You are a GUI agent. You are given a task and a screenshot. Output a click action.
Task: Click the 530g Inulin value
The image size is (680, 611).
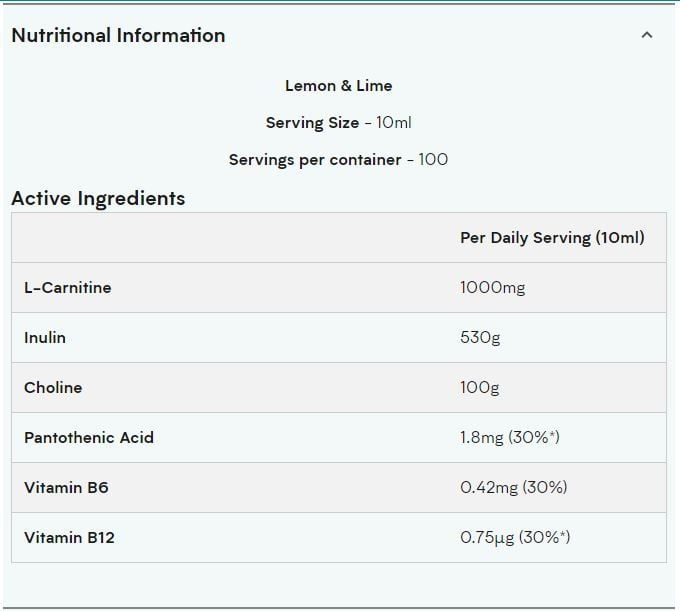click(x=480, y=337)
